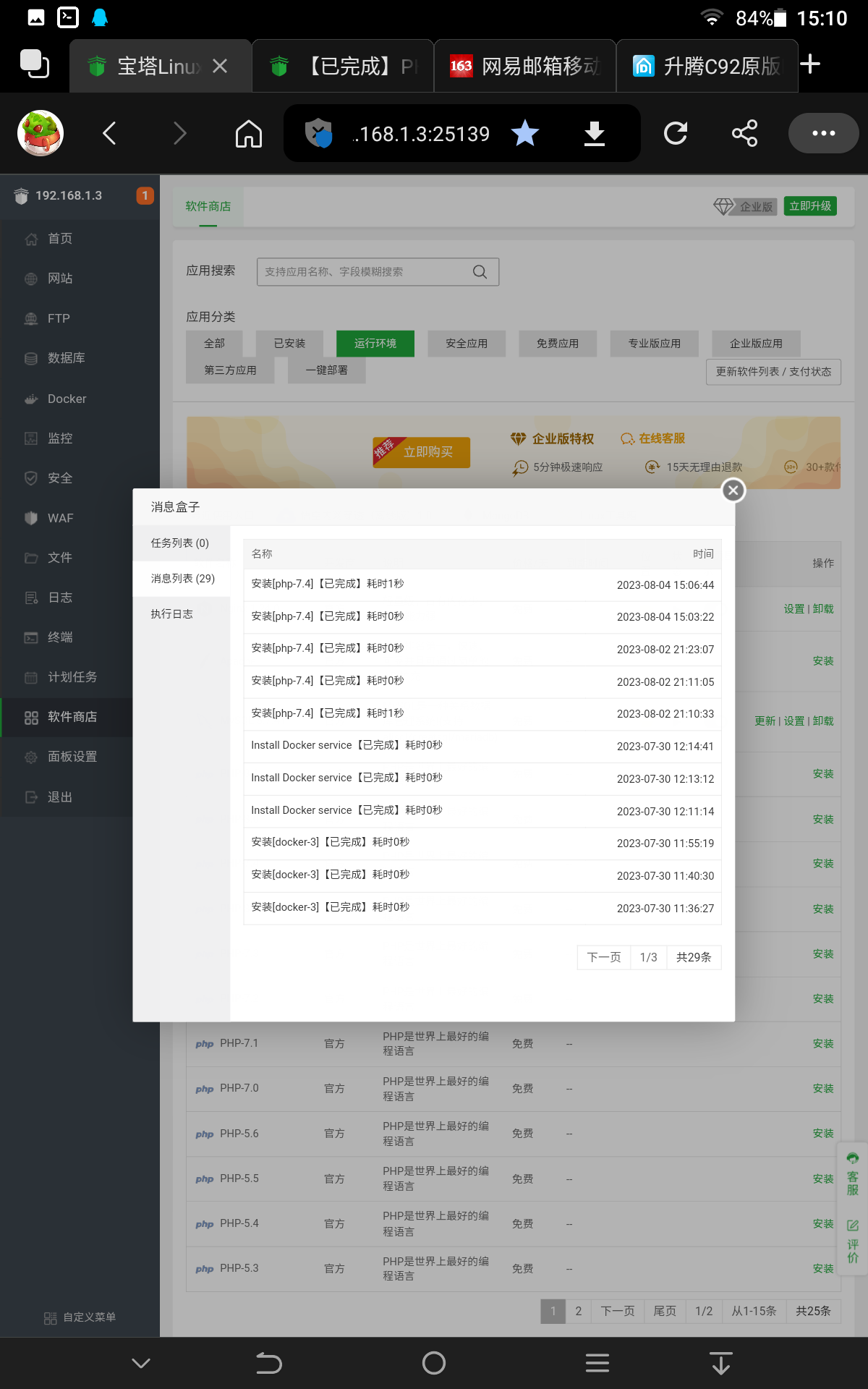Open 计划任务 in the sidebar

(x=72, y=677)
